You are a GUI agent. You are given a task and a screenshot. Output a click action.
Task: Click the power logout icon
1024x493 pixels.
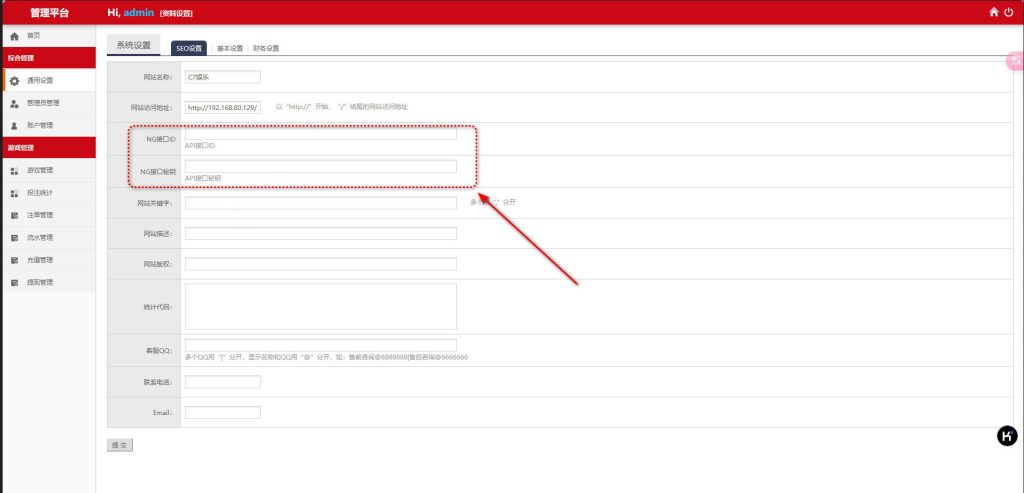point(1008,12)
